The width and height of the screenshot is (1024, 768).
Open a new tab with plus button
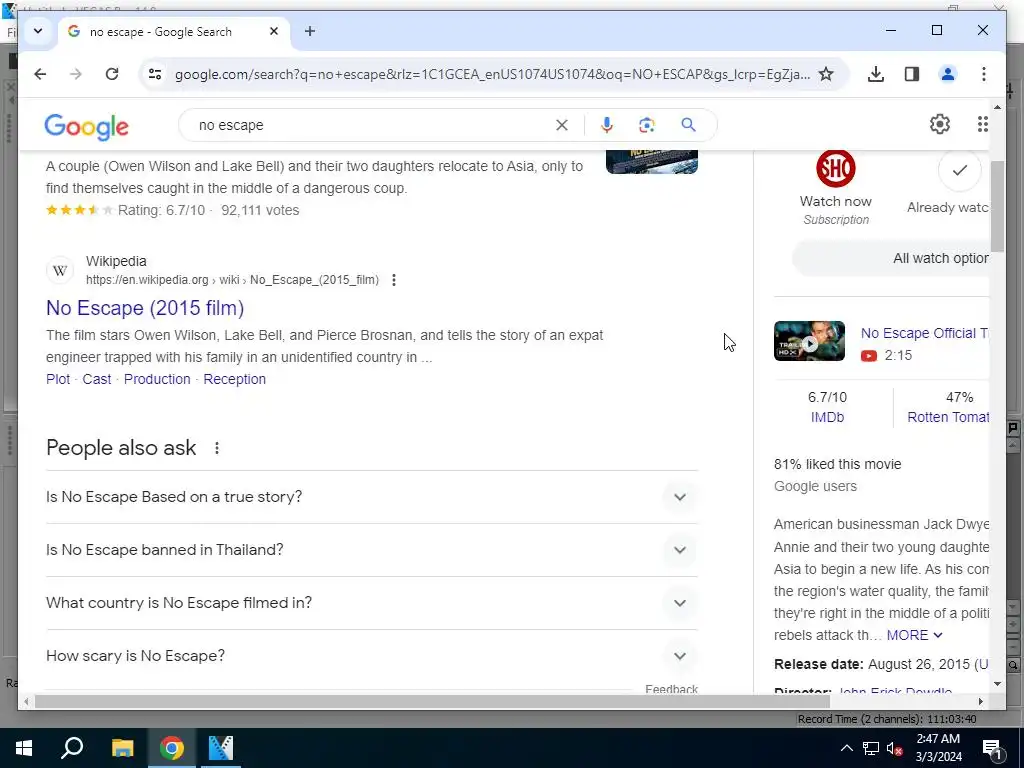coord(310,31)
